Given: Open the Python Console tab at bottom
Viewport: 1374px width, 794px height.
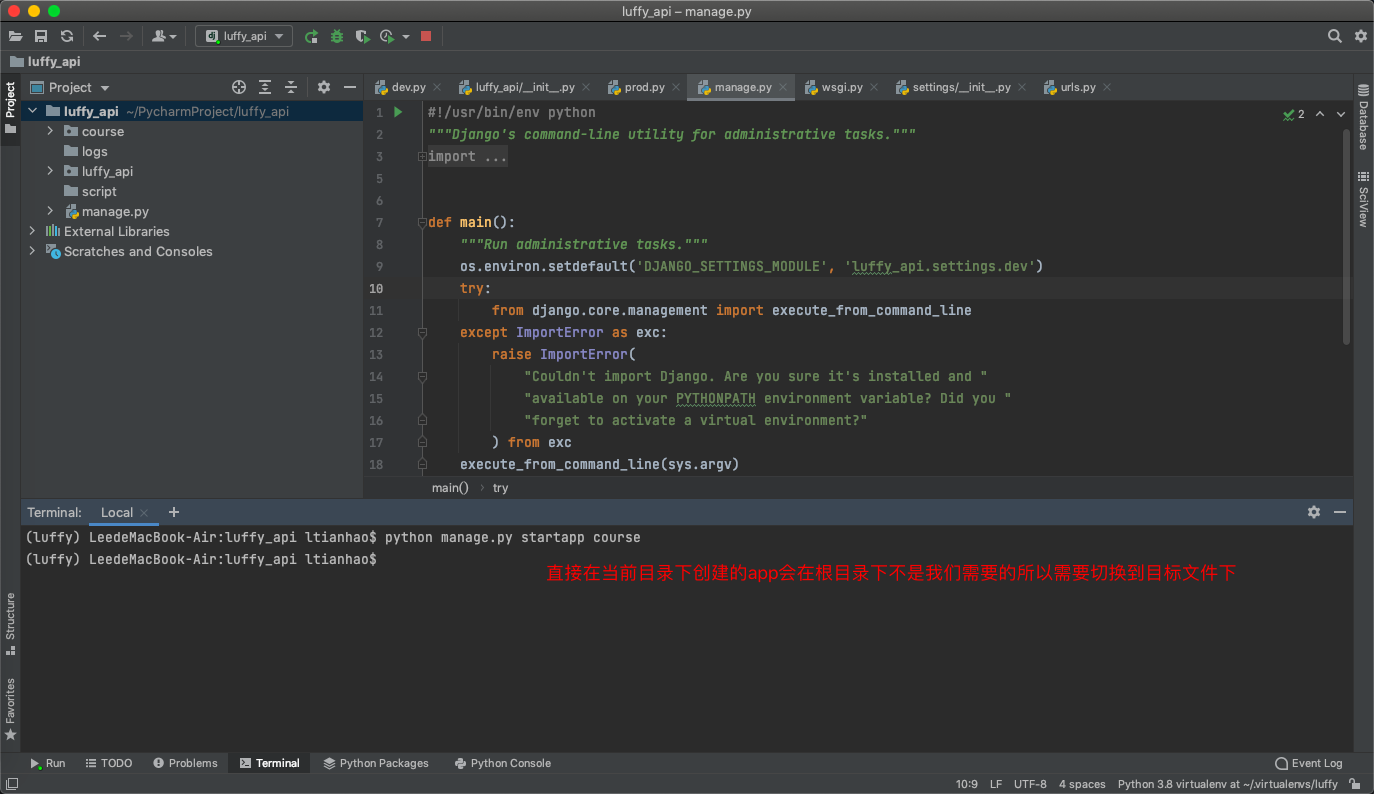Looking at the screenshot, I should [502, 763].
